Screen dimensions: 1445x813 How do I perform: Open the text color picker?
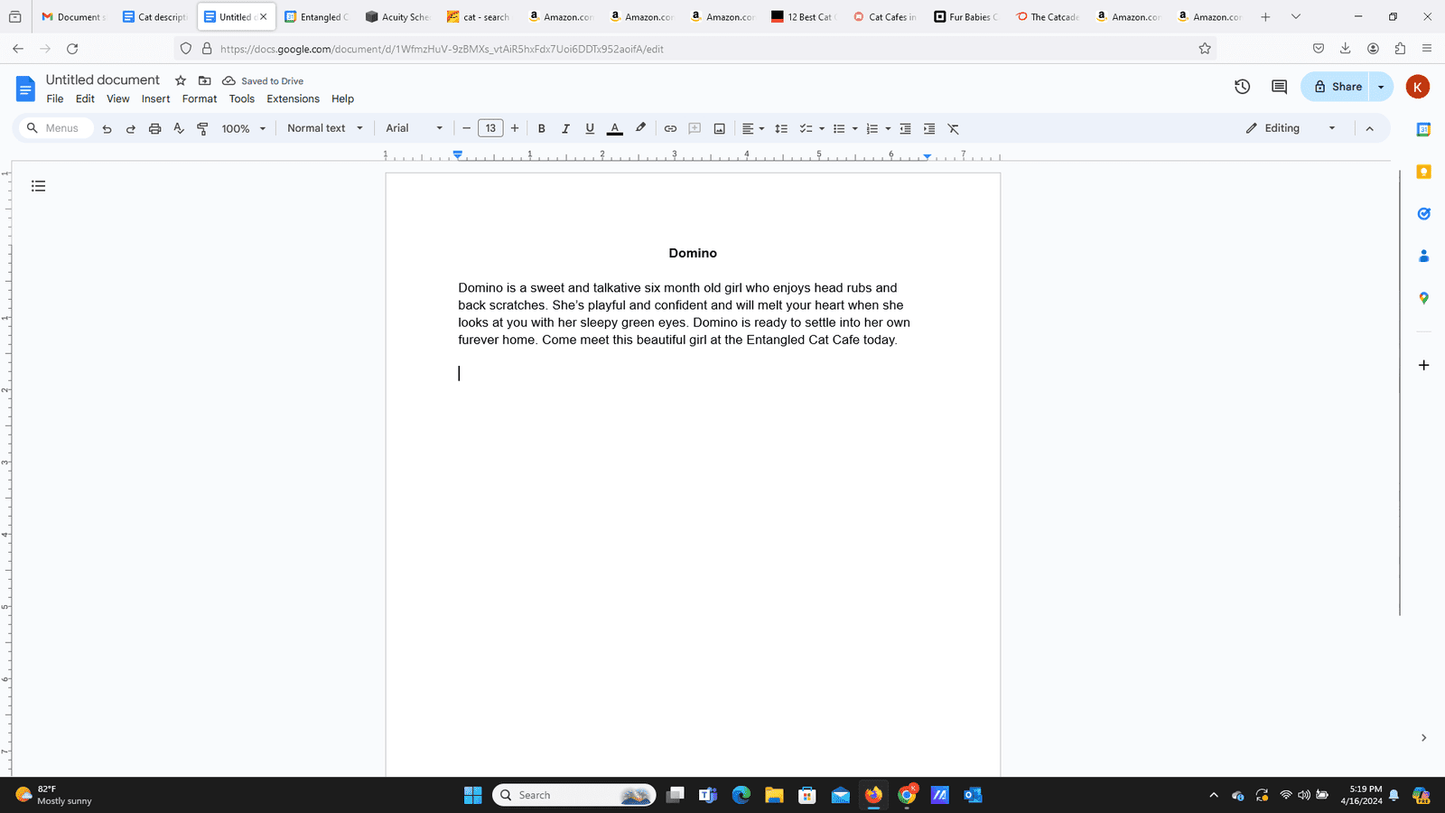[615, 129]
